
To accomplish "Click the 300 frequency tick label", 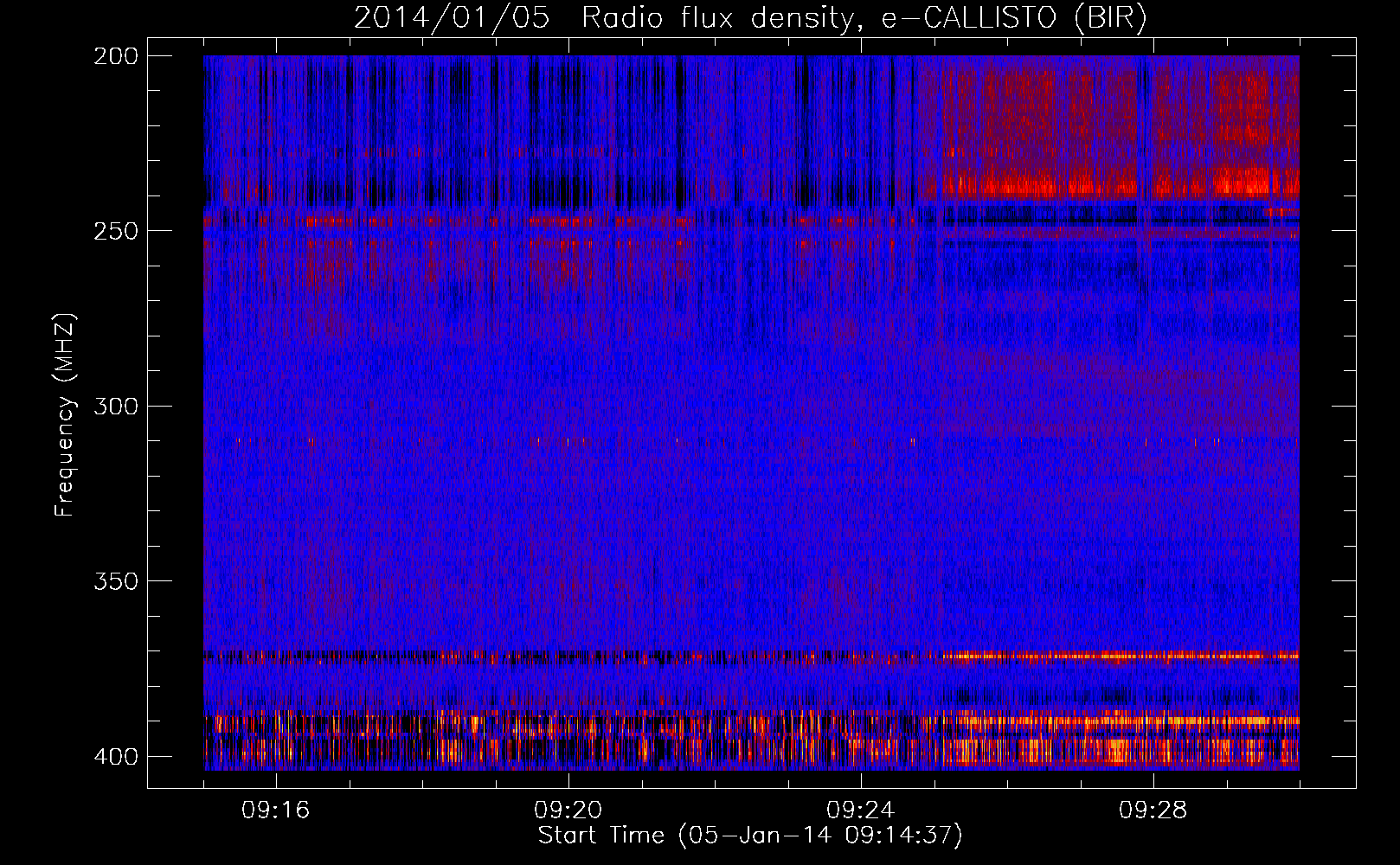I will pyautogui.click(x=115, y=407).
